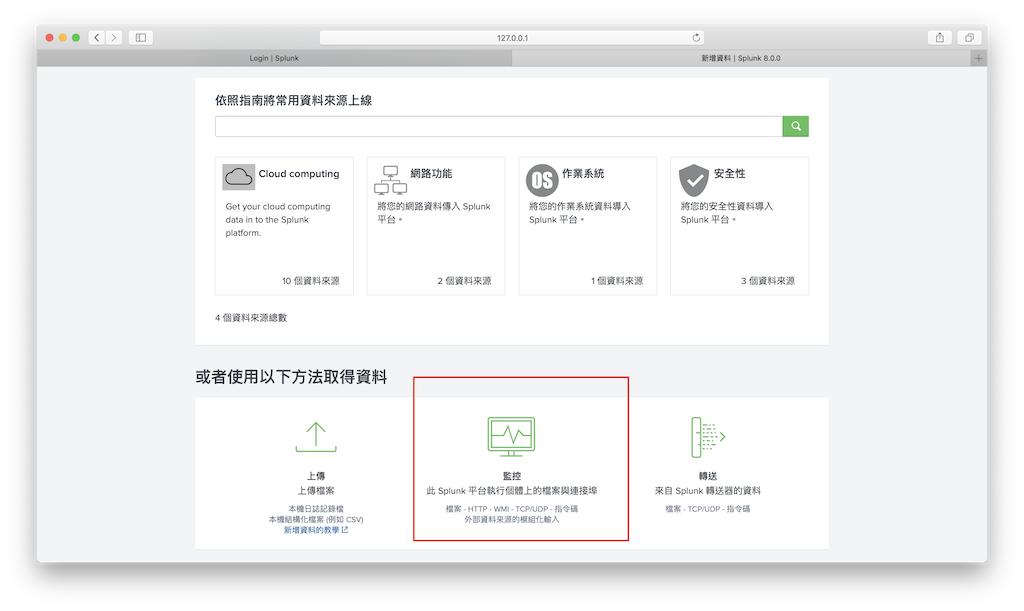Click the 1 個資料來源 count text
Image resolution: width=1024 pixels, height=611 pixels.
pyautogui.click(x=617, y=281)
